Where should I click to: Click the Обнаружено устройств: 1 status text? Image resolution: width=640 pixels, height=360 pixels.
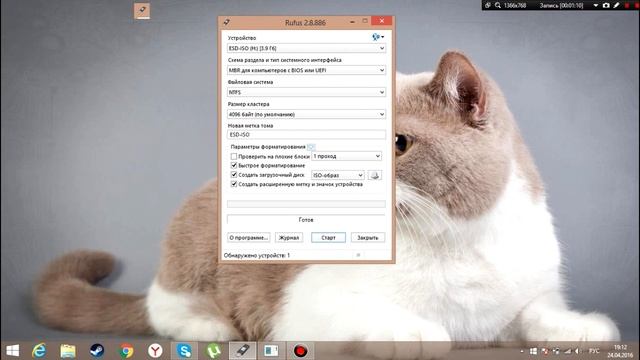pos(257,256)
